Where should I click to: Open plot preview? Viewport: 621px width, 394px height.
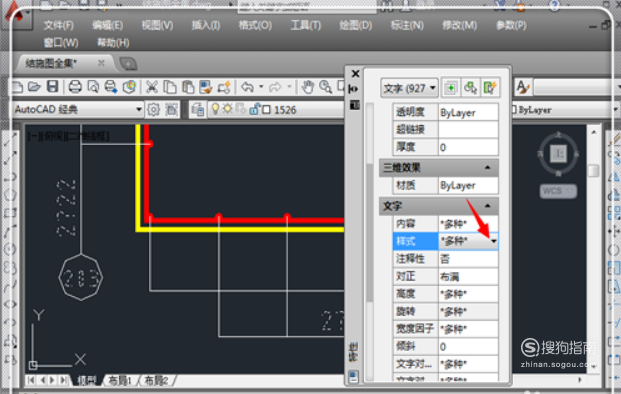coord(93,86)
